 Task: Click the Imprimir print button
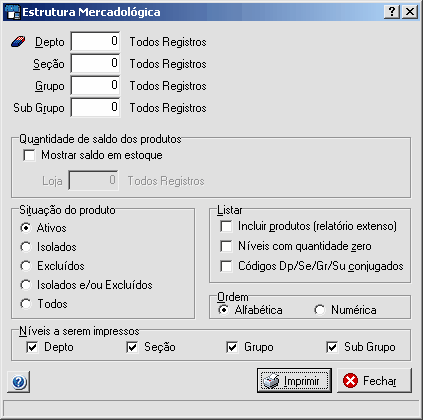tap(294, 380)
